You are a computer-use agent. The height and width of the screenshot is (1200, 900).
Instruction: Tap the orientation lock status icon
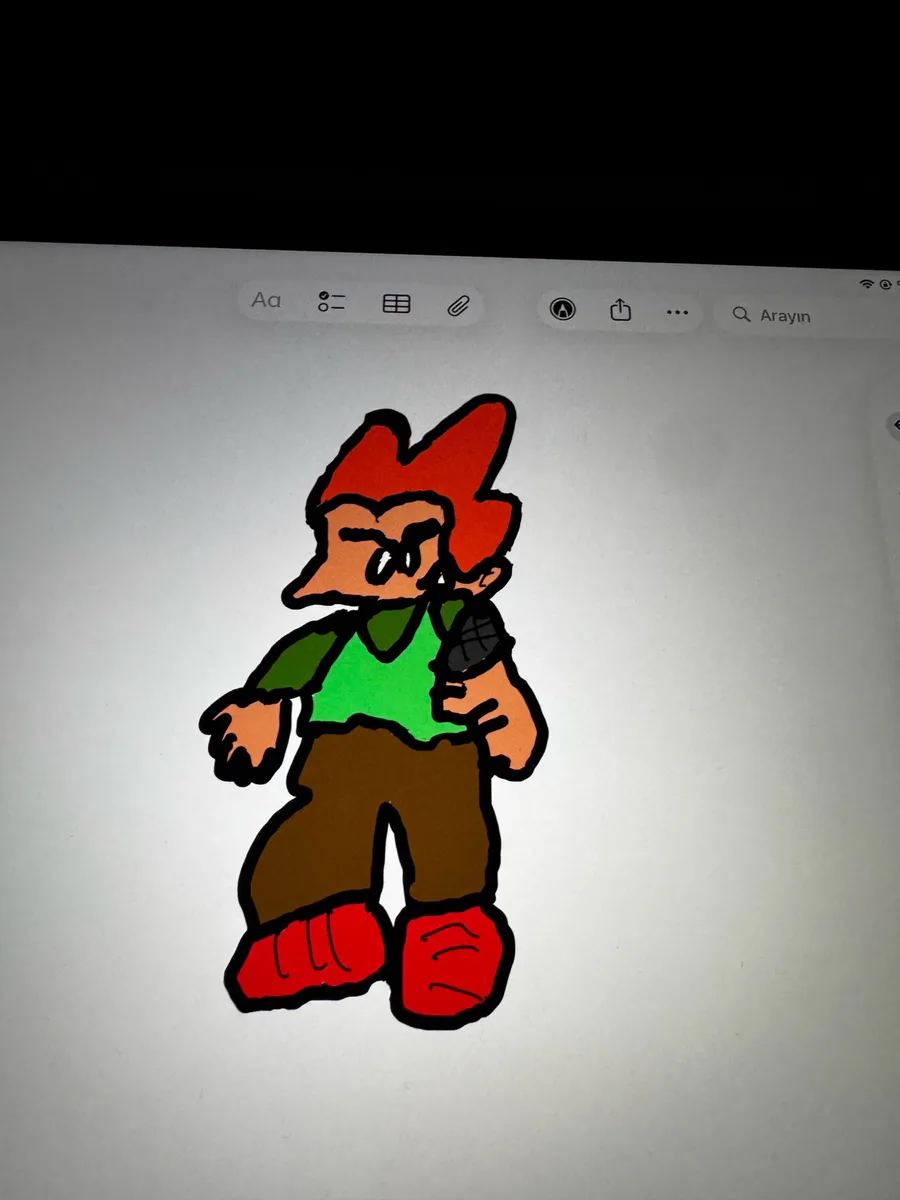click(x=886, y=285)
